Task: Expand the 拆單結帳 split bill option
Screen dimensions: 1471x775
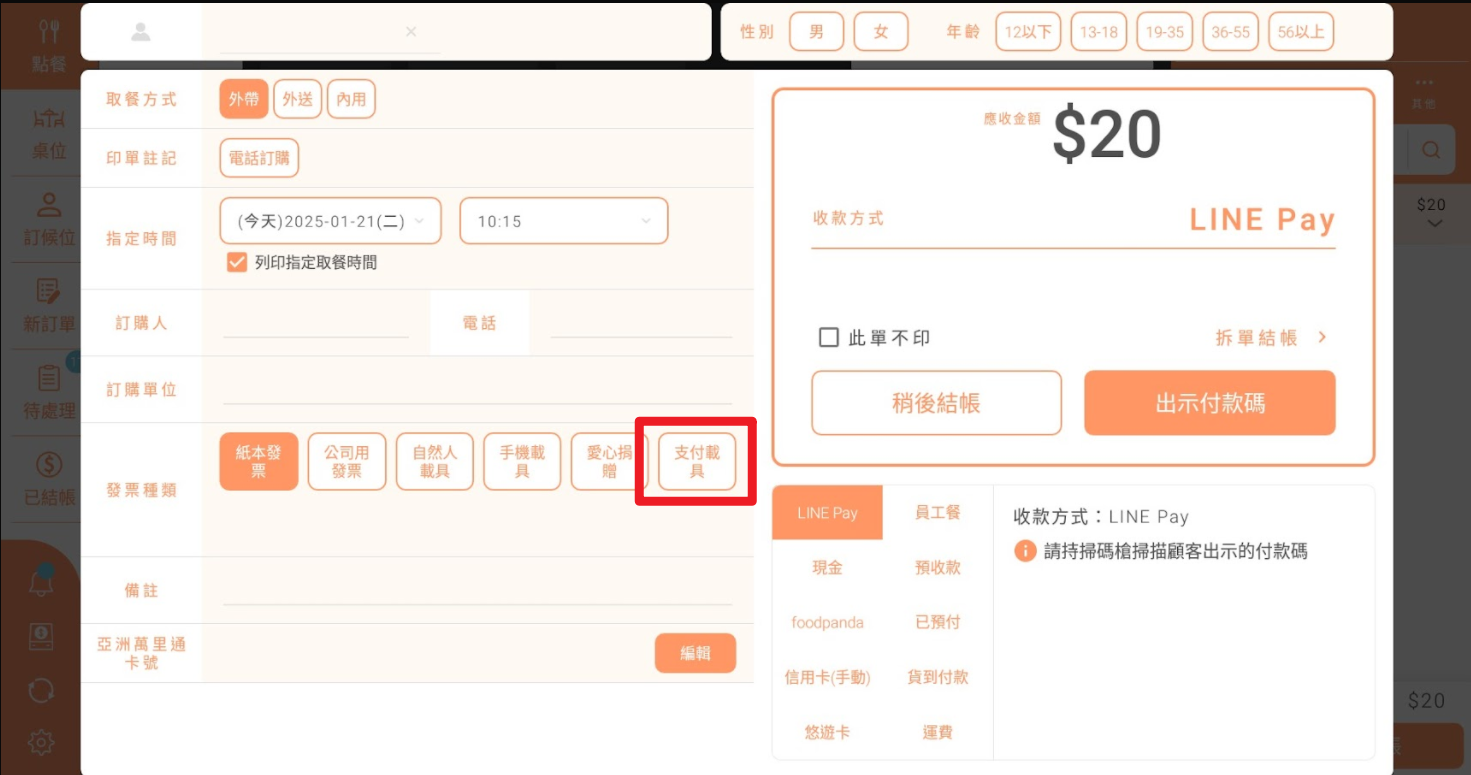Action: point(1270,338)
